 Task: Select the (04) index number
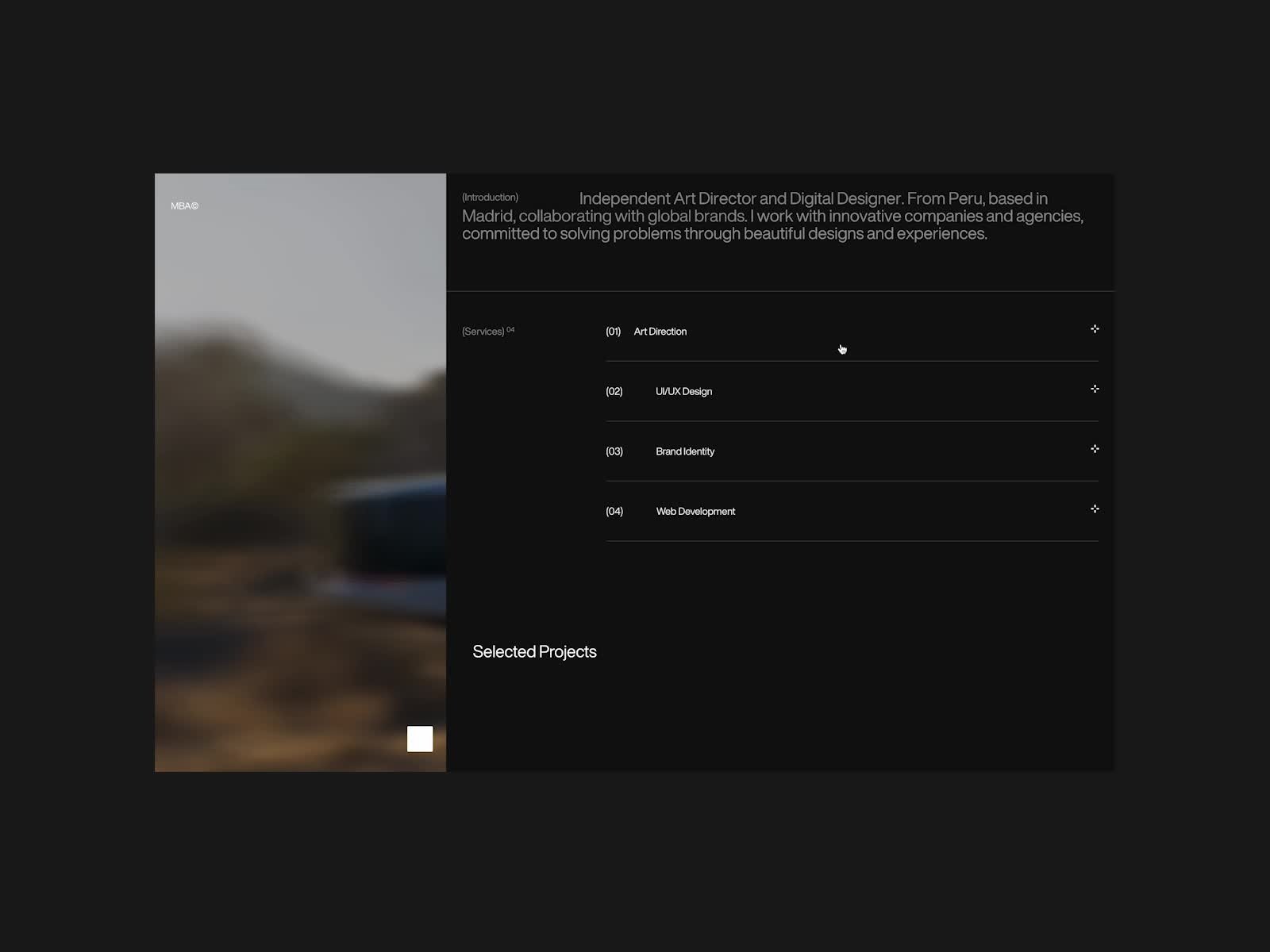614,512
